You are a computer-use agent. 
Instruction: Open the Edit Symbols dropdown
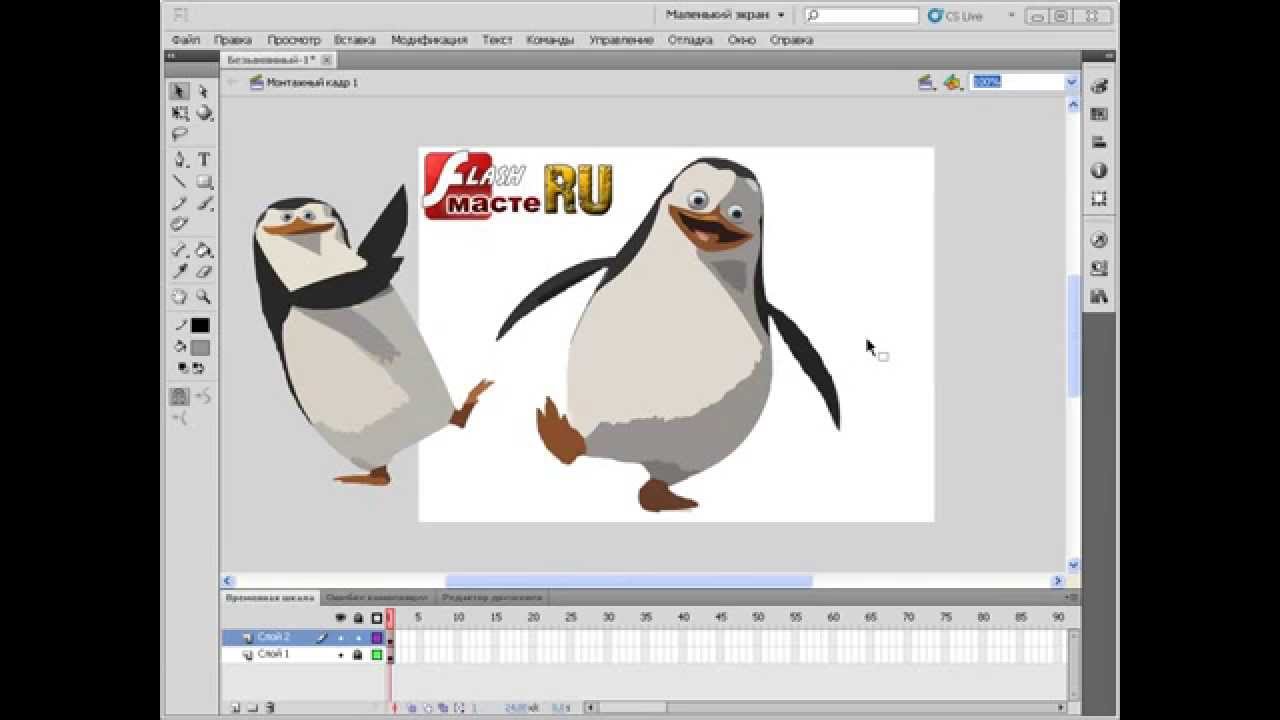coord(952,82)
